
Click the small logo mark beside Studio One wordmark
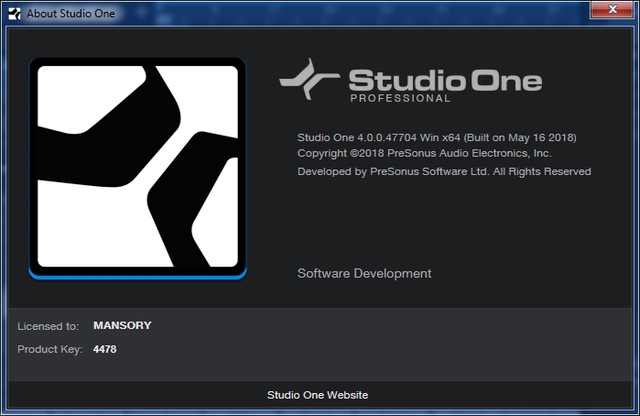[x=309, y=77]
